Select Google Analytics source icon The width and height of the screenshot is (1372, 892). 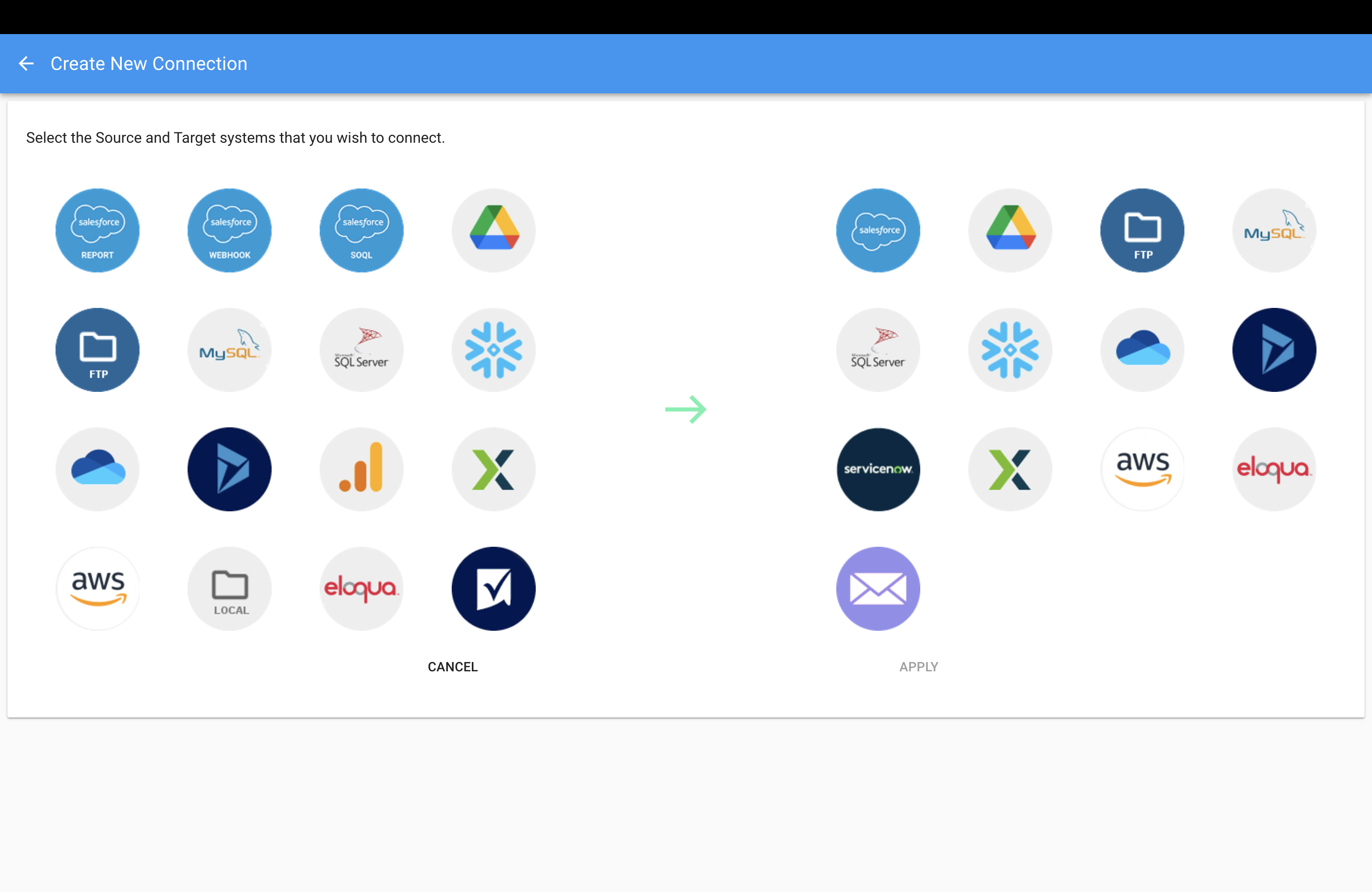point(362,469)
